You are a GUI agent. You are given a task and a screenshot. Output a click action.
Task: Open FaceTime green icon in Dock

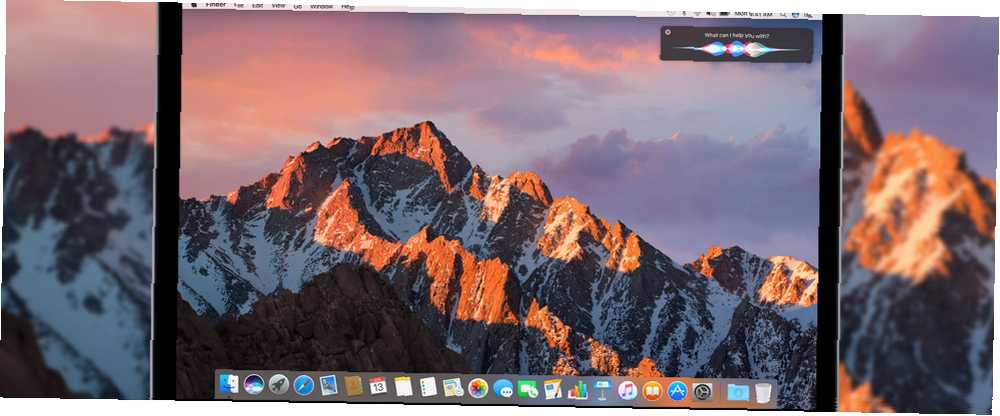pos(528,388)
